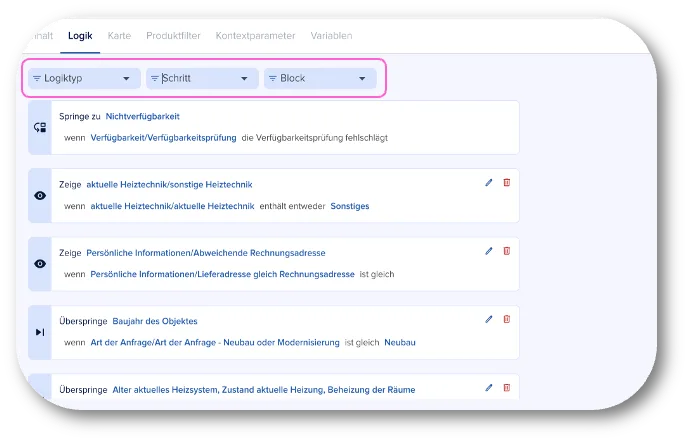
Task: Click the Neubau value link
Action: click(400, 343)
